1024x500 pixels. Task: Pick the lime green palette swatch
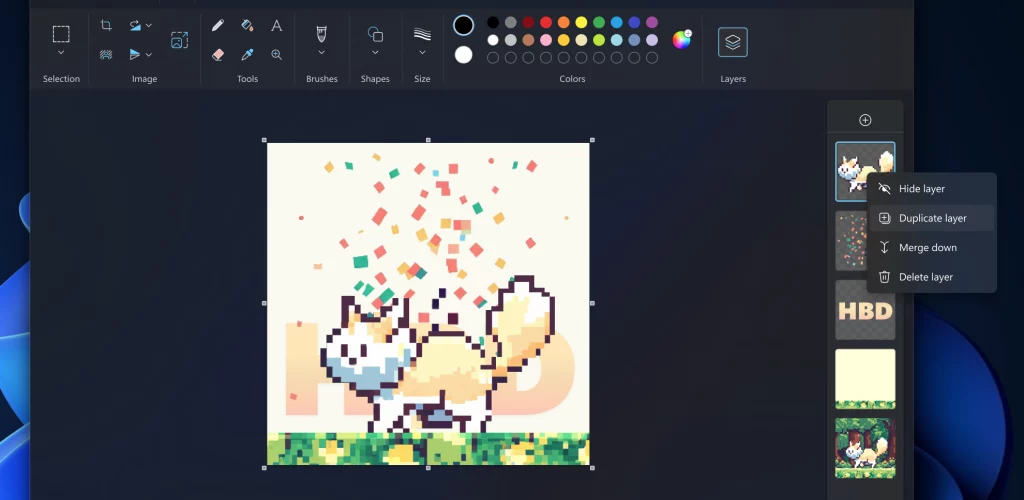599,40
